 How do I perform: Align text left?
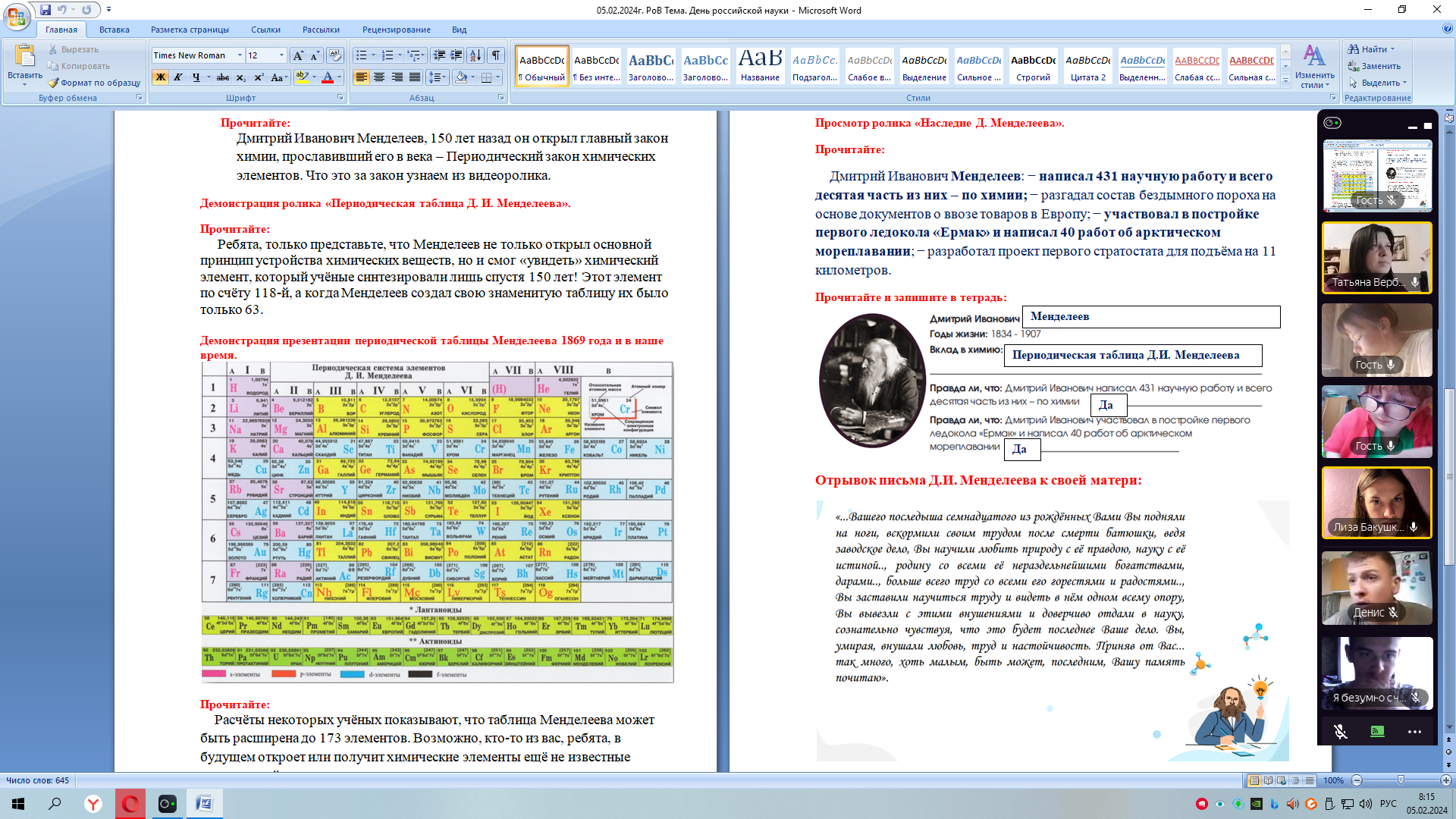(361, 77)
